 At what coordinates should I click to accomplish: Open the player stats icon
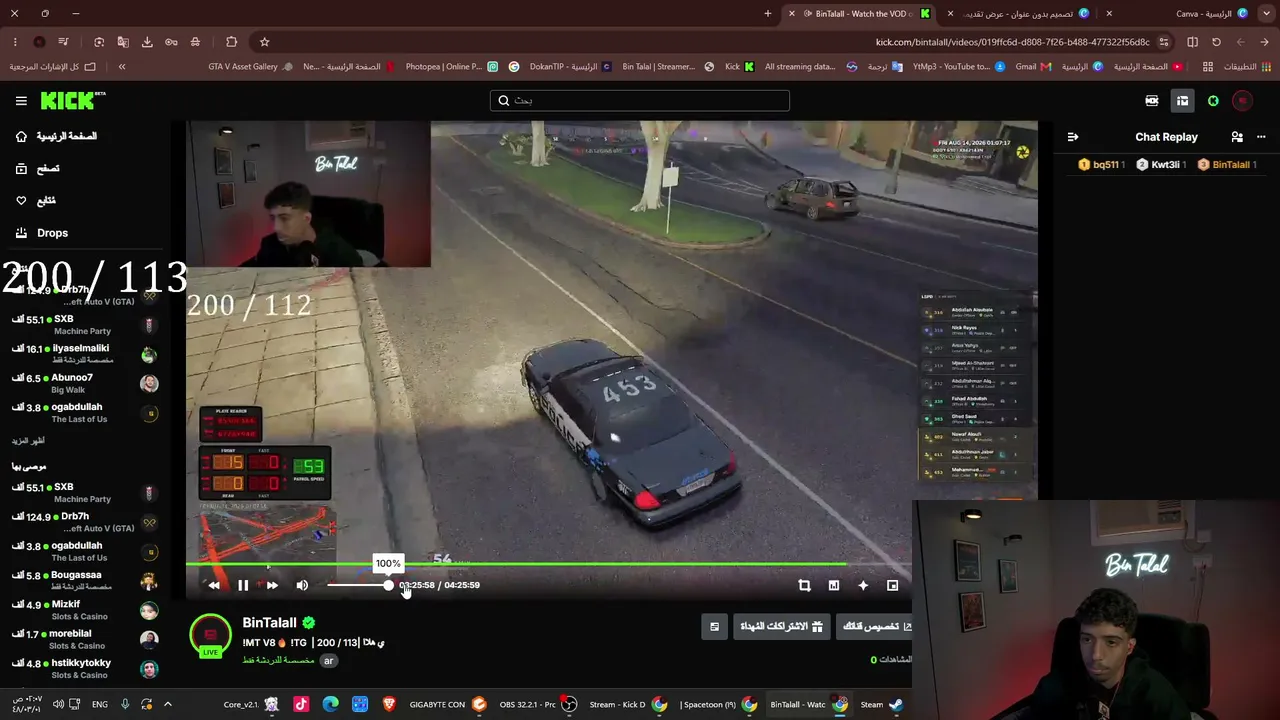[x=834, y=586]
